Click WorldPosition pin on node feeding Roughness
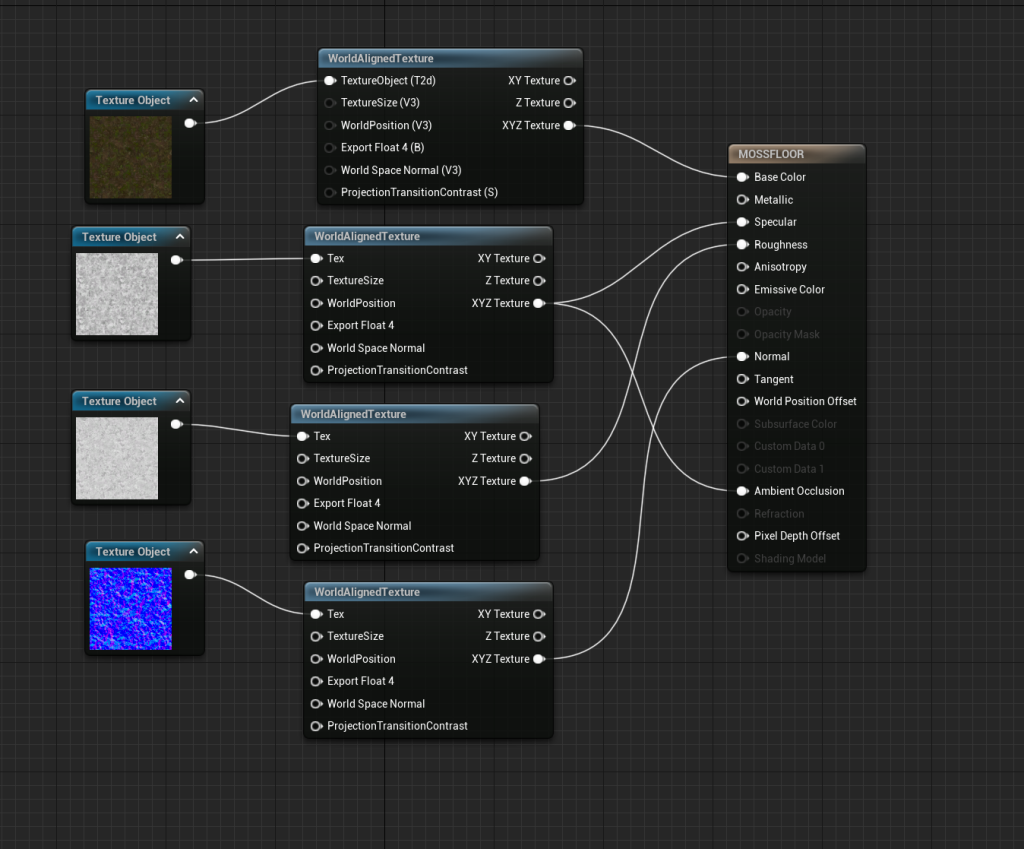Screen dimensions: 1024x849 303,481
